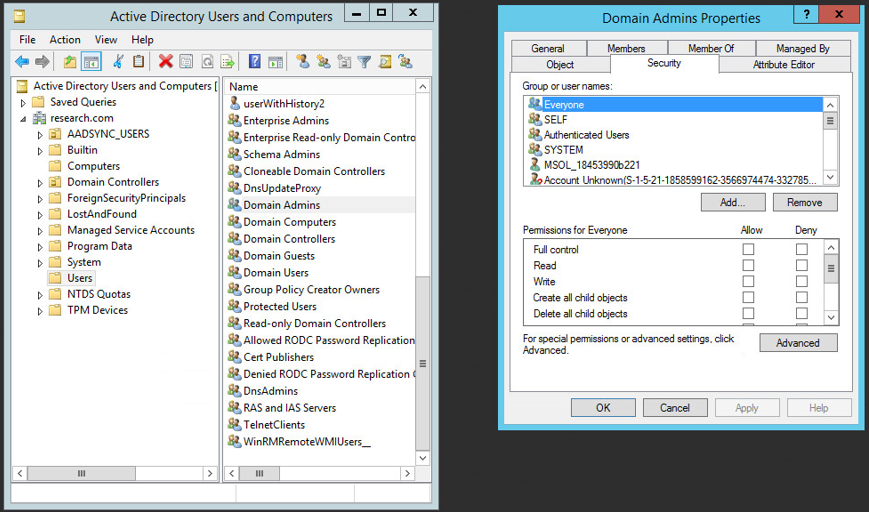Click the Account Unknown entry icon
Screen dimensions: 869x512
pos(535,180)
